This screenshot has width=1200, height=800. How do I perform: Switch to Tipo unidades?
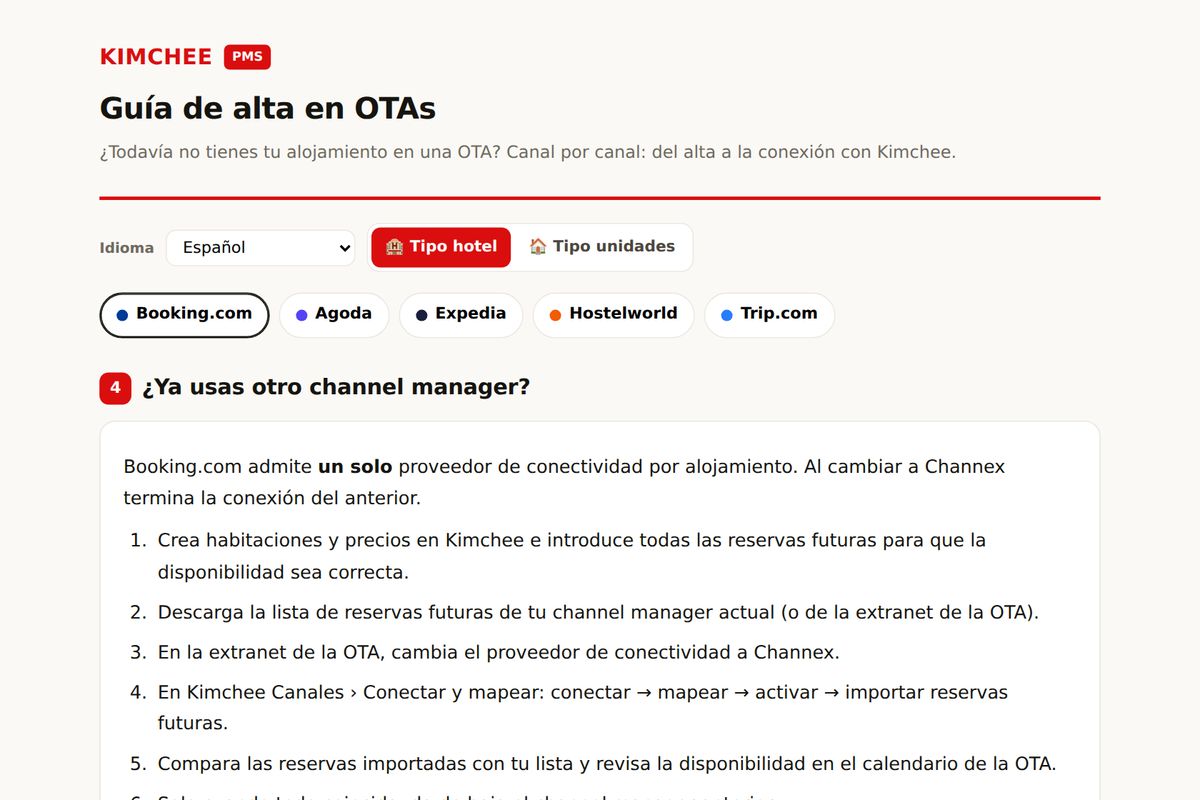tap(602, 247)
